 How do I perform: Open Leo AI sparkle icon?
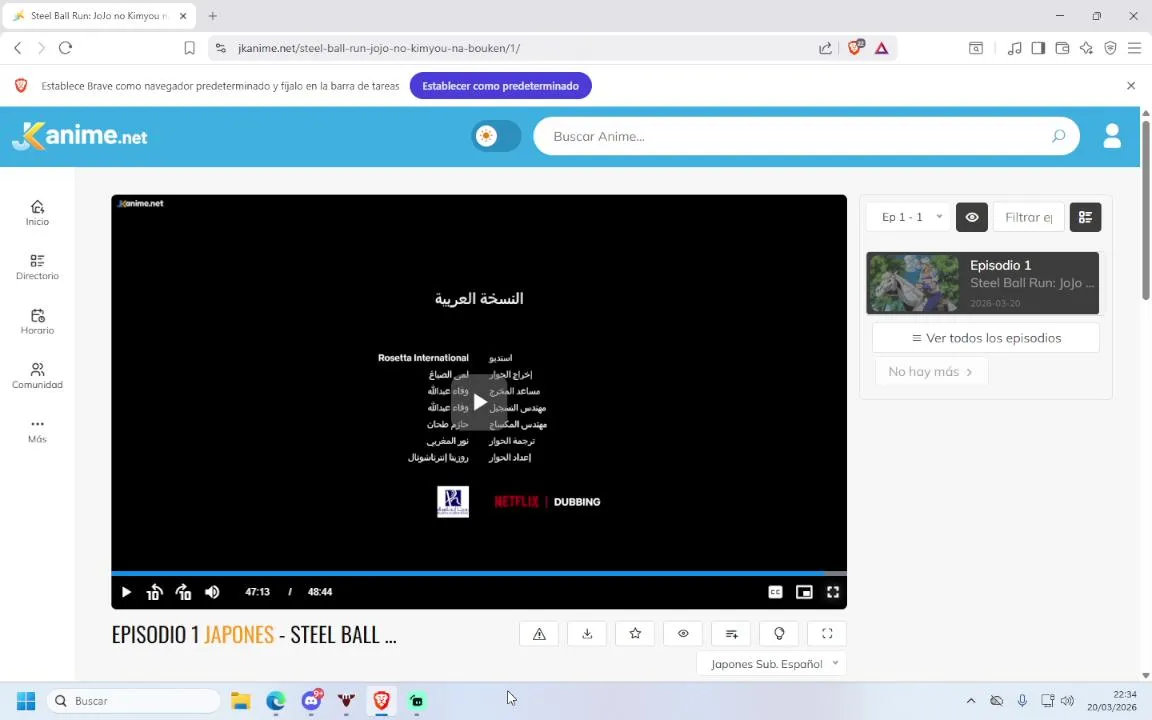1087,48
